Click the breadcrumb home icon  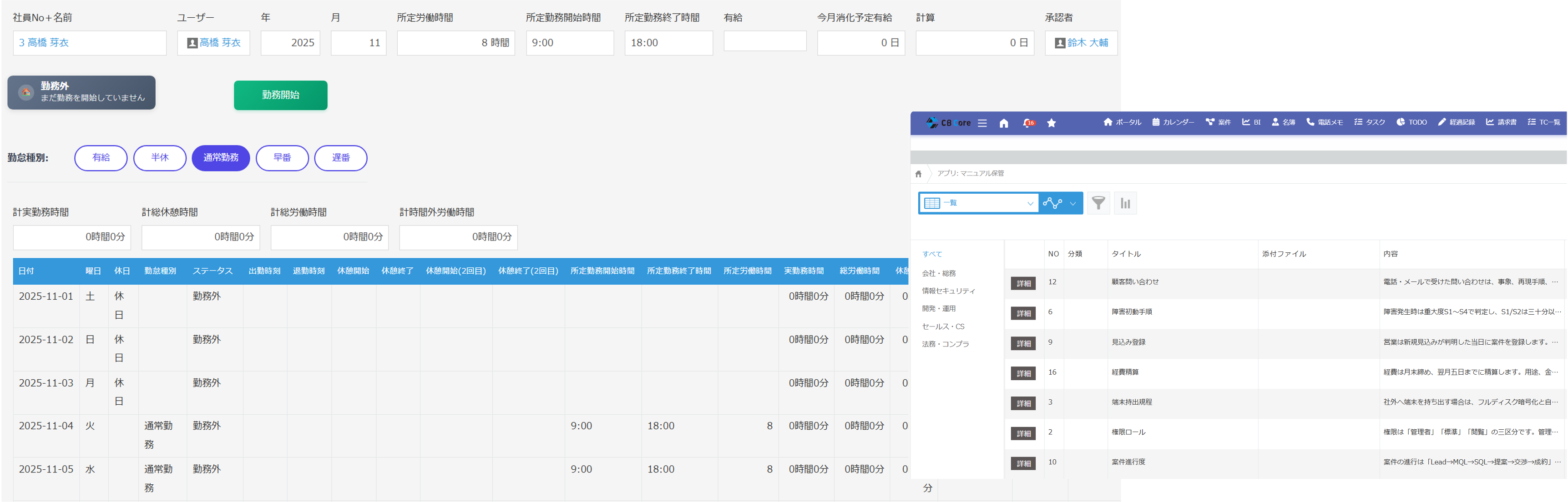[918, 174]
